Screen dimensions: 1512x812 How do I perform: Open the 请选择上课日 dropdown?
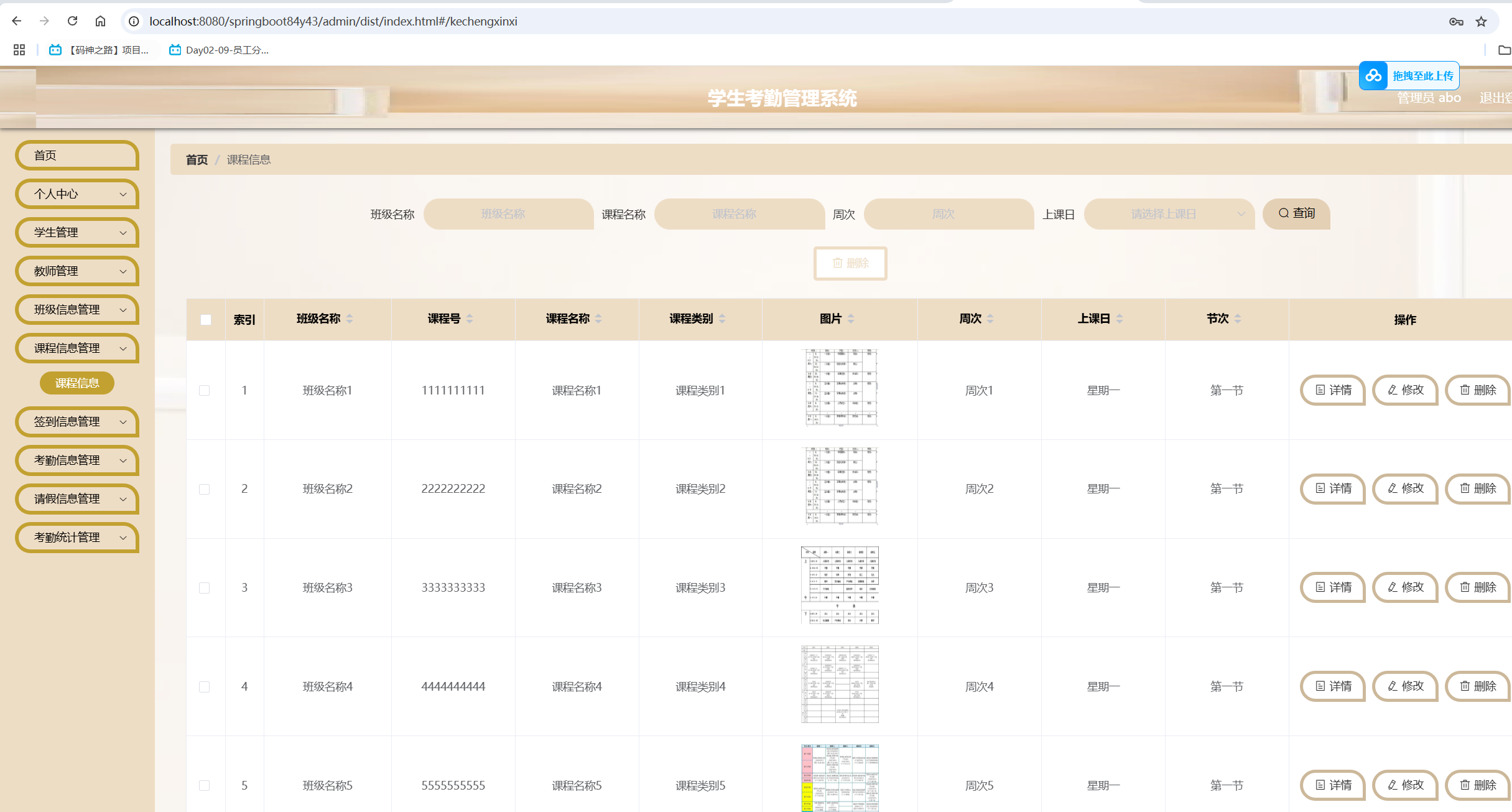1169,214
